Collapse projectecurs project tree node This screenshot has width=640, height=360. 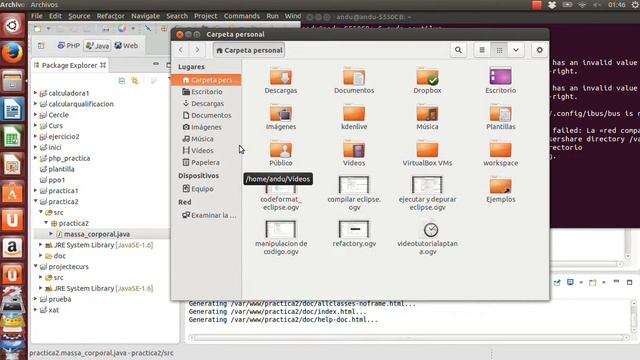[36, 266]
